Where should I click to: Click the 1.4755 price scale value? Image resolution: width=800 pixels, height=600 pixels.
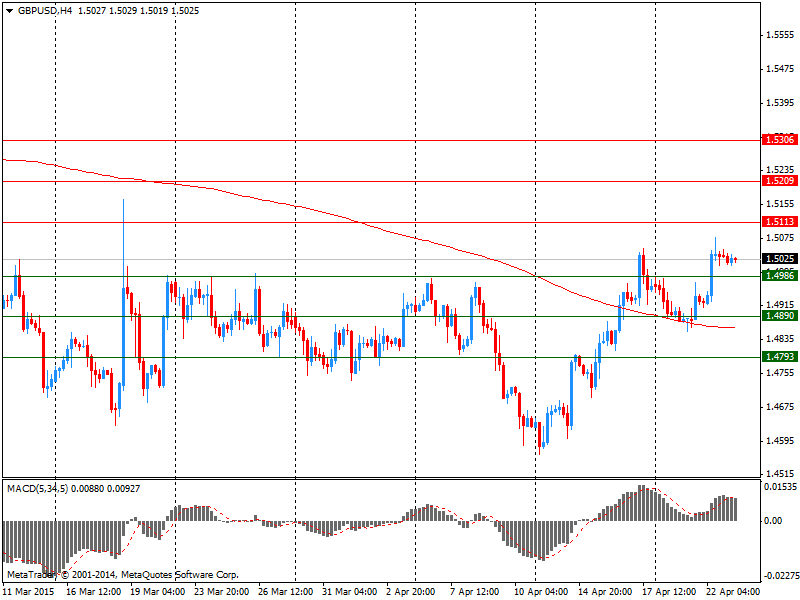780,373
